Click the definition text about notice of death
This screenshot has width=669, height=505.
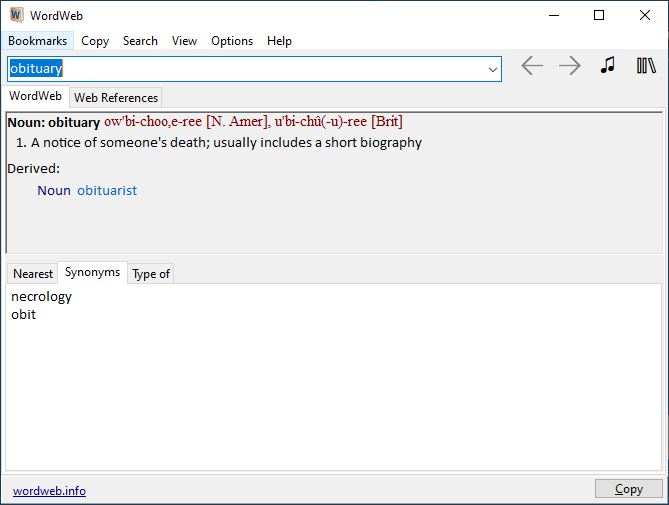[226, 142]
